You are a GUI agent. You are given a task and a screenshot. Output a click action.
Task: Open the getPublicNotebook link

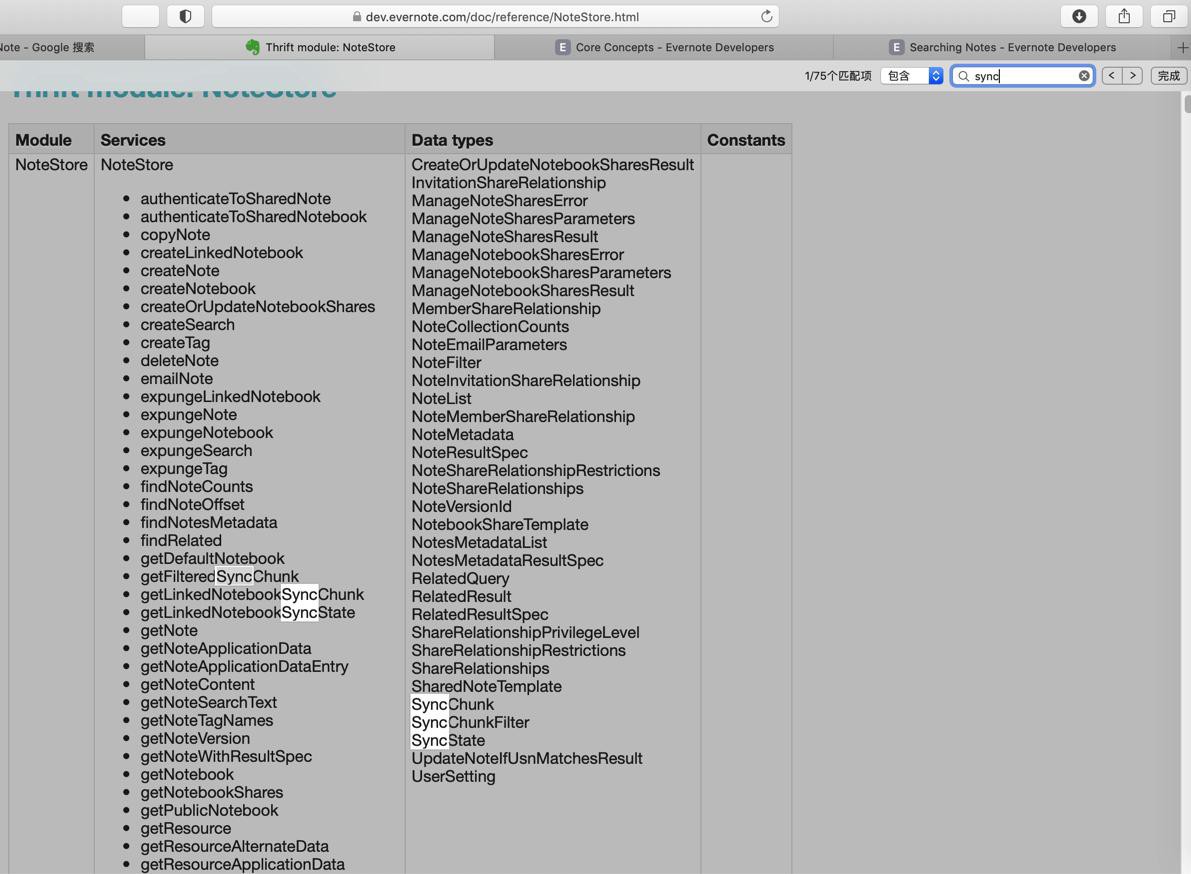tap(209, 810)
